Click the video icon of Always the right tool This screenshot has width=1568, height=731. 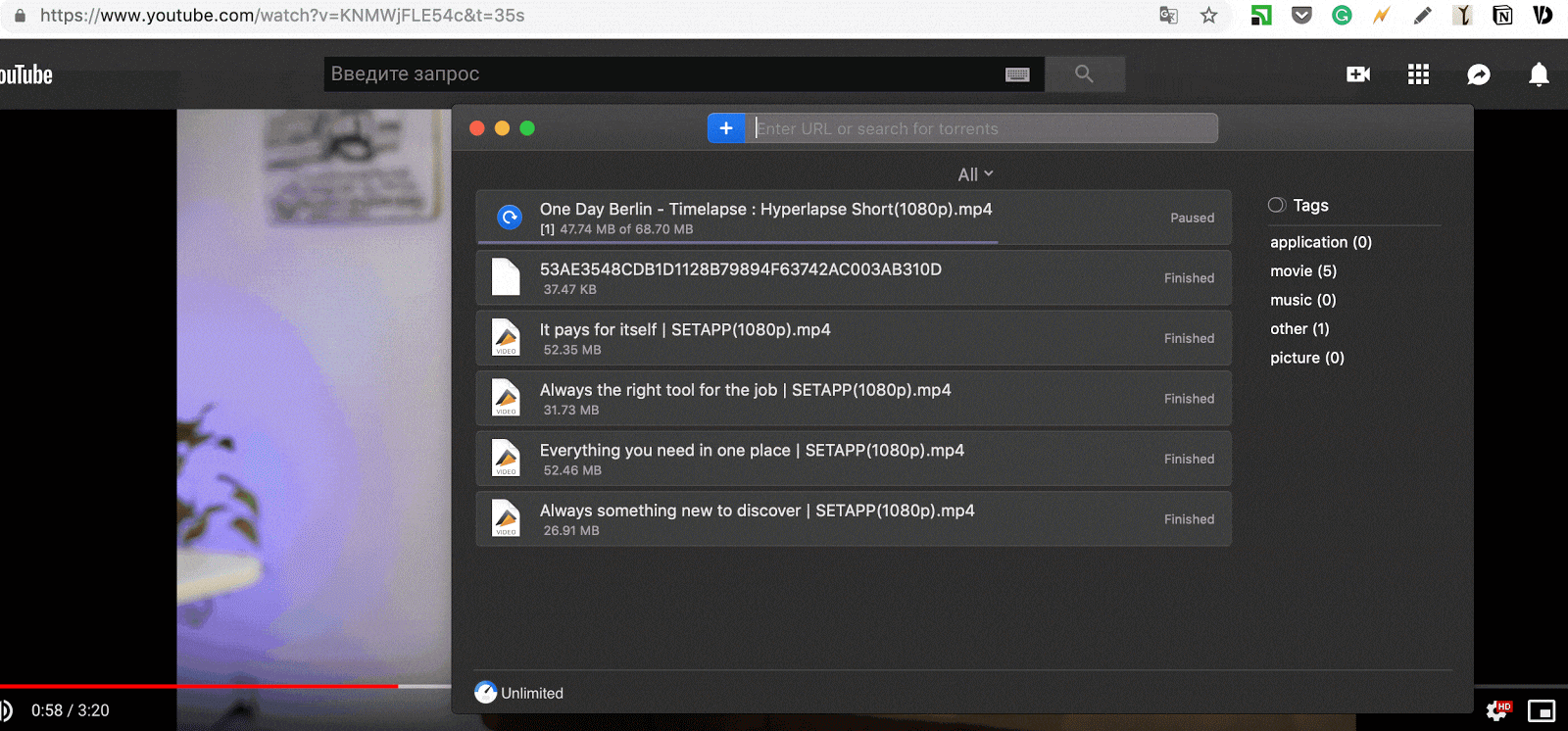506,398
